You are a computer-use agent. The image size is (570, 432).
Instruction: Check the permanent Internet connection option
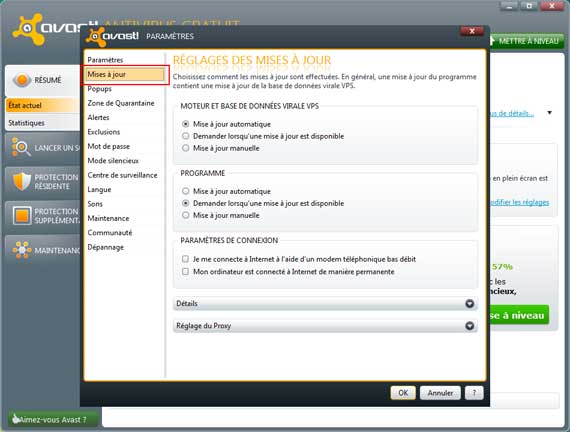point(185,271)
